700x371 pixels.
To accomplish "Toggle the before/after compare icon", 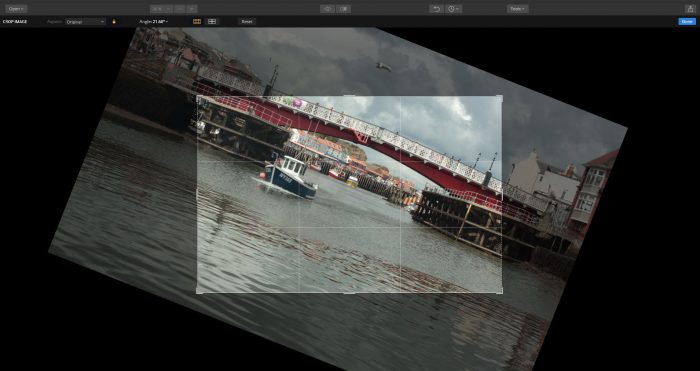I will (x=343, y=9).
